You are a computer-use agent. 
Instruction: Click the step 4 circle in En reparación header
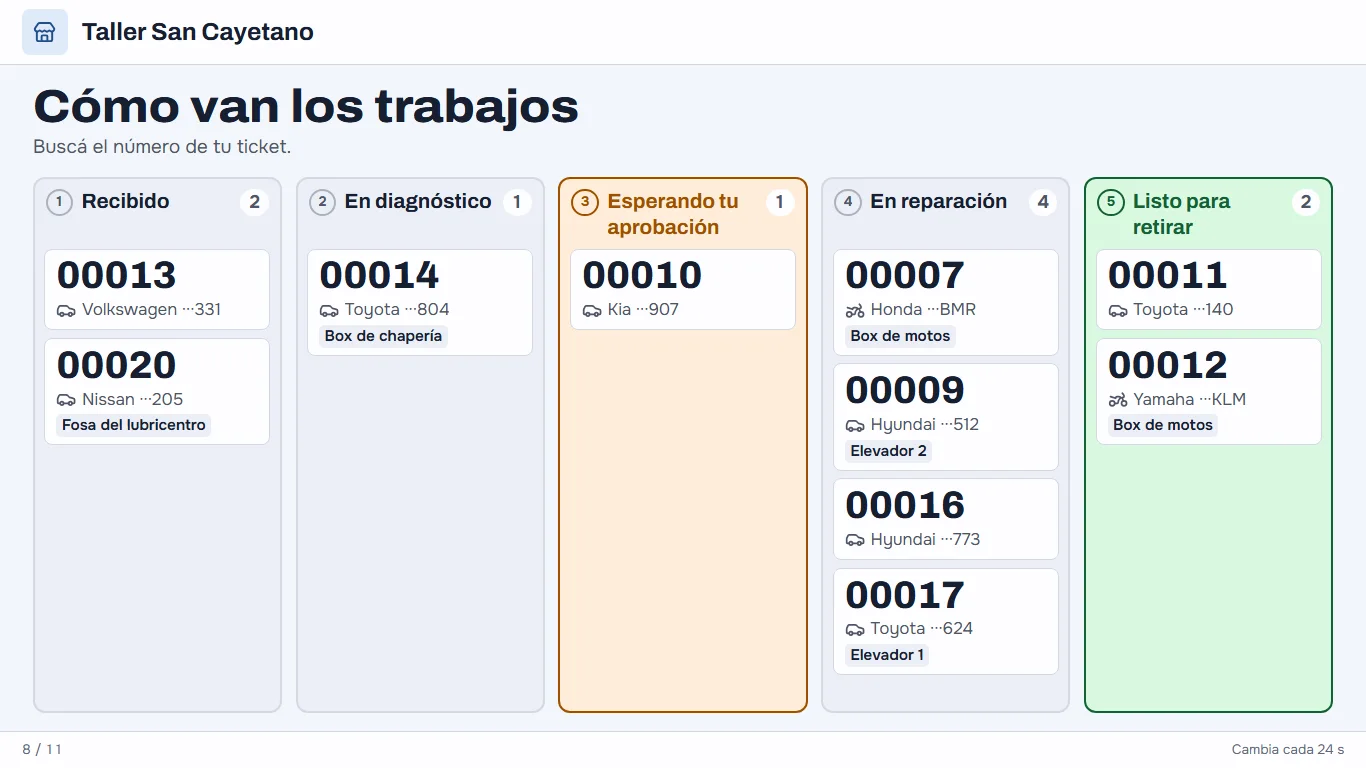(848, 202)
